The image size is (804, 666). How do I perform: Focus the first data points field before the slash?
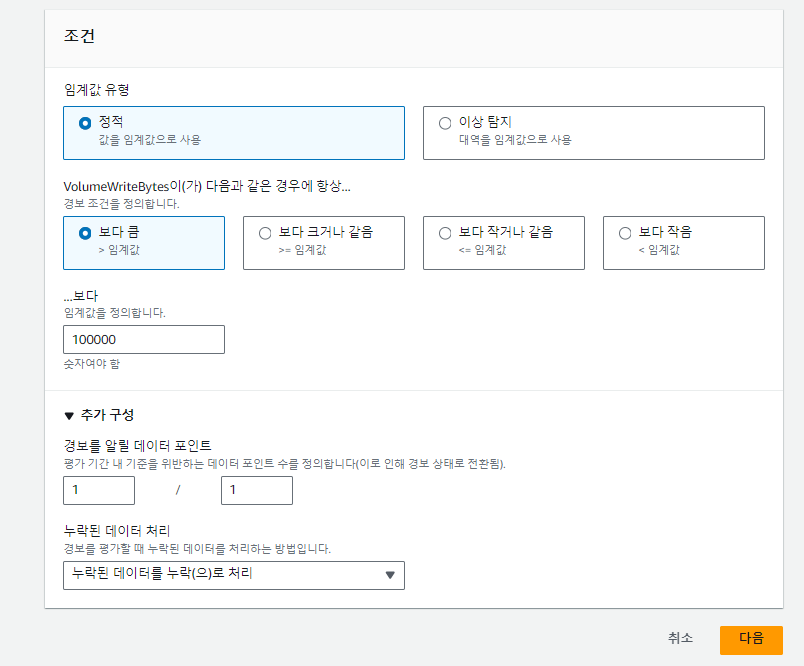(98, 491)
